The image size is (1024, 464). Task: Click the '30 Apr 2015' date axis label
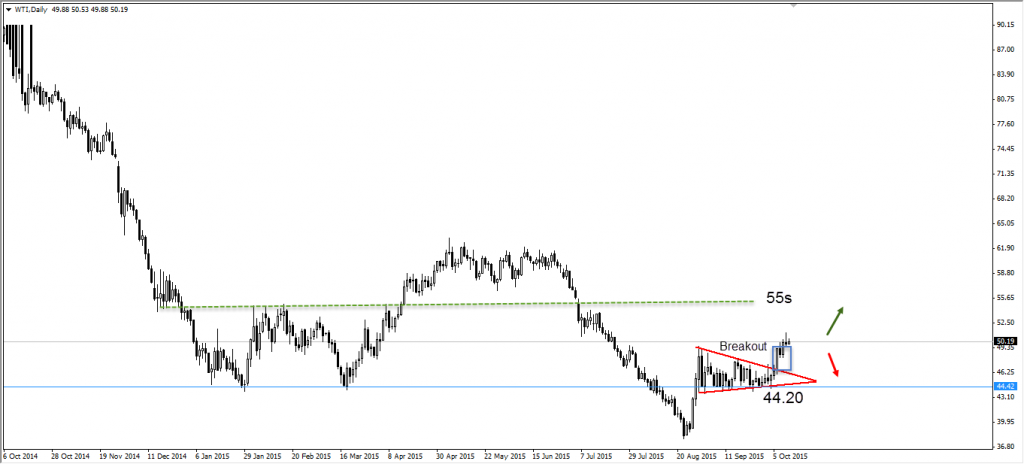pyautogui.click(x=455, y=456)
